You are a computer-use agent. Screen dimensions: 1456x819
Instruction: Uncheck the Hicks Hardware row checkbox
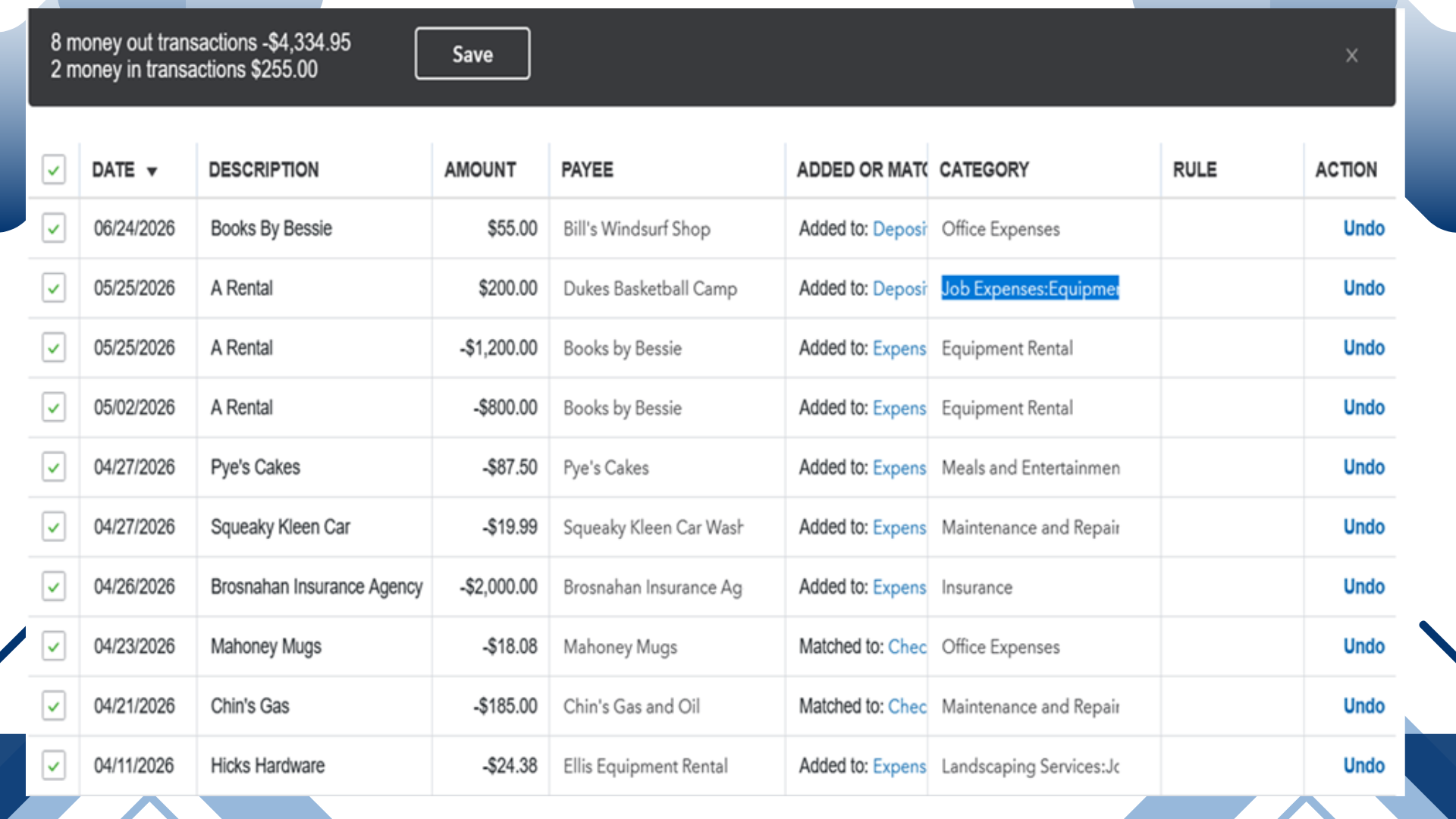click(x=54, y=765)
